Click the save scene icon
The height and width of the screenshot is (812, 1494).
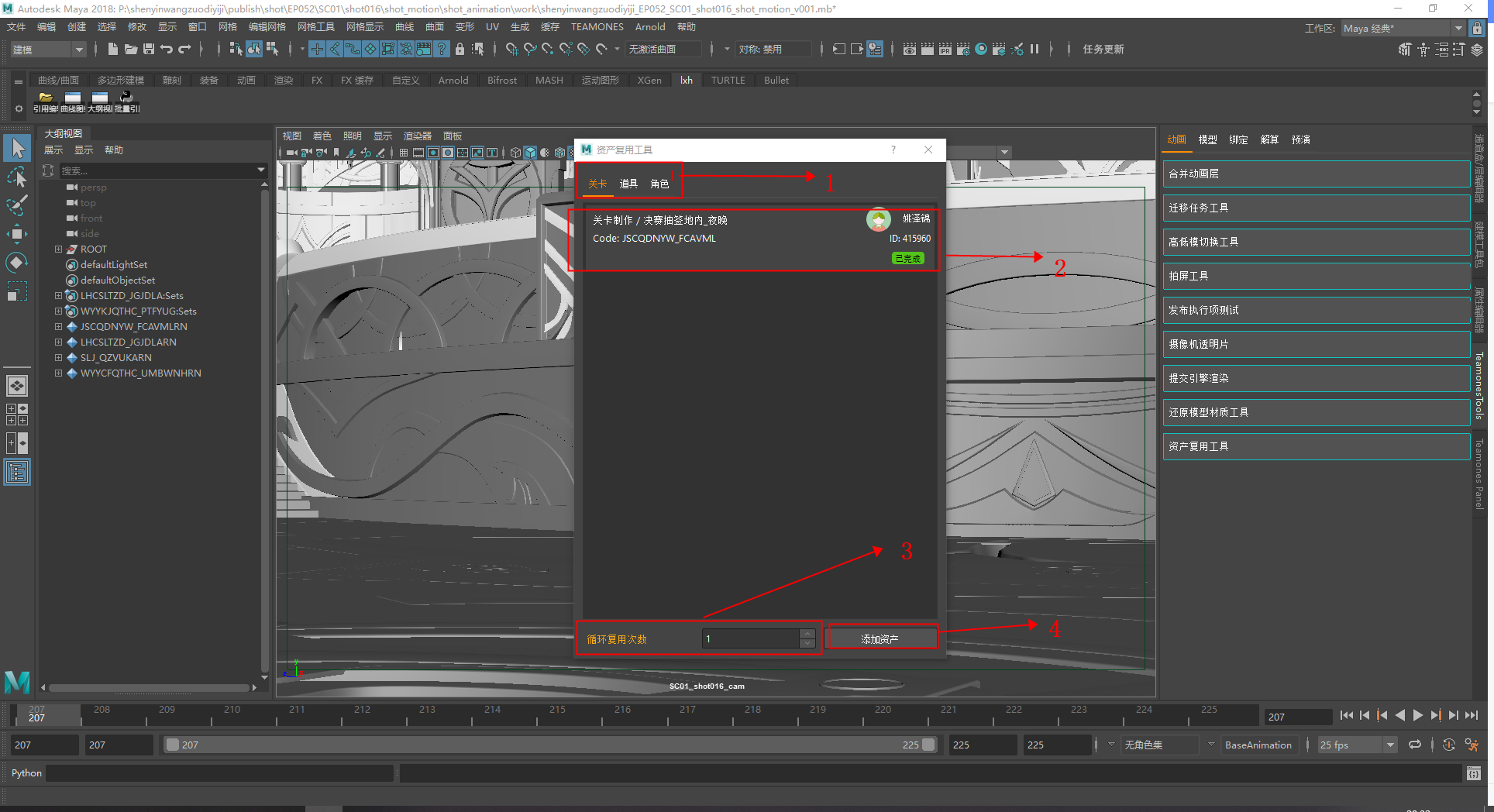tap(148, 49)
